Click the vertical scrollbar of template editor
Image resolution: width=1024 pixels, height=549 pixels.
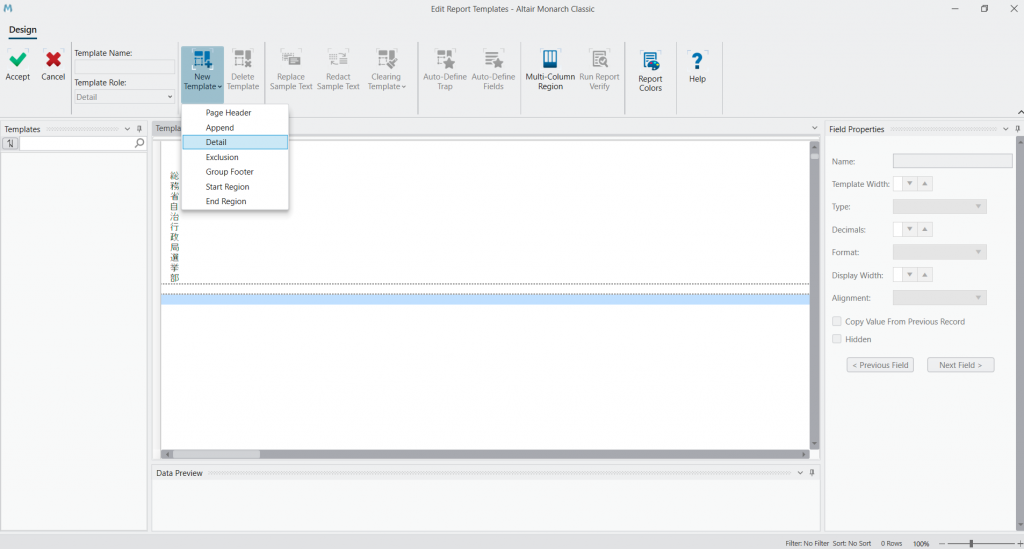814,295
